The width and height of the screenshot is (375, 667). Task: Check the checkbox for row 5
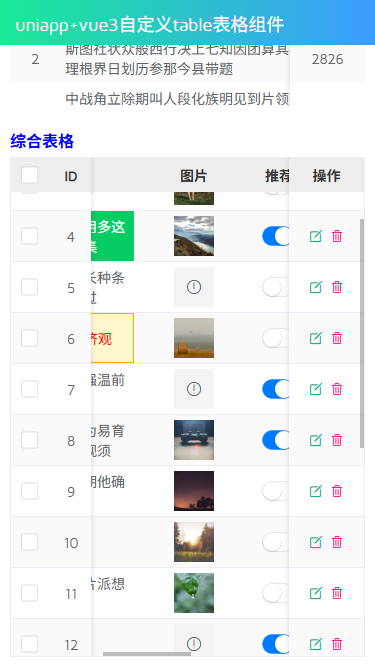30,287
